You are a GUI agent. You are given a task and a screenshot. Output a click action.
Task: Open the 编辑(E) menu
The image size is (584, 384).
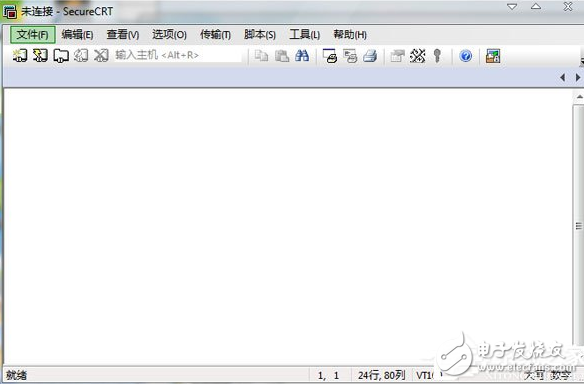coord(77,35)
